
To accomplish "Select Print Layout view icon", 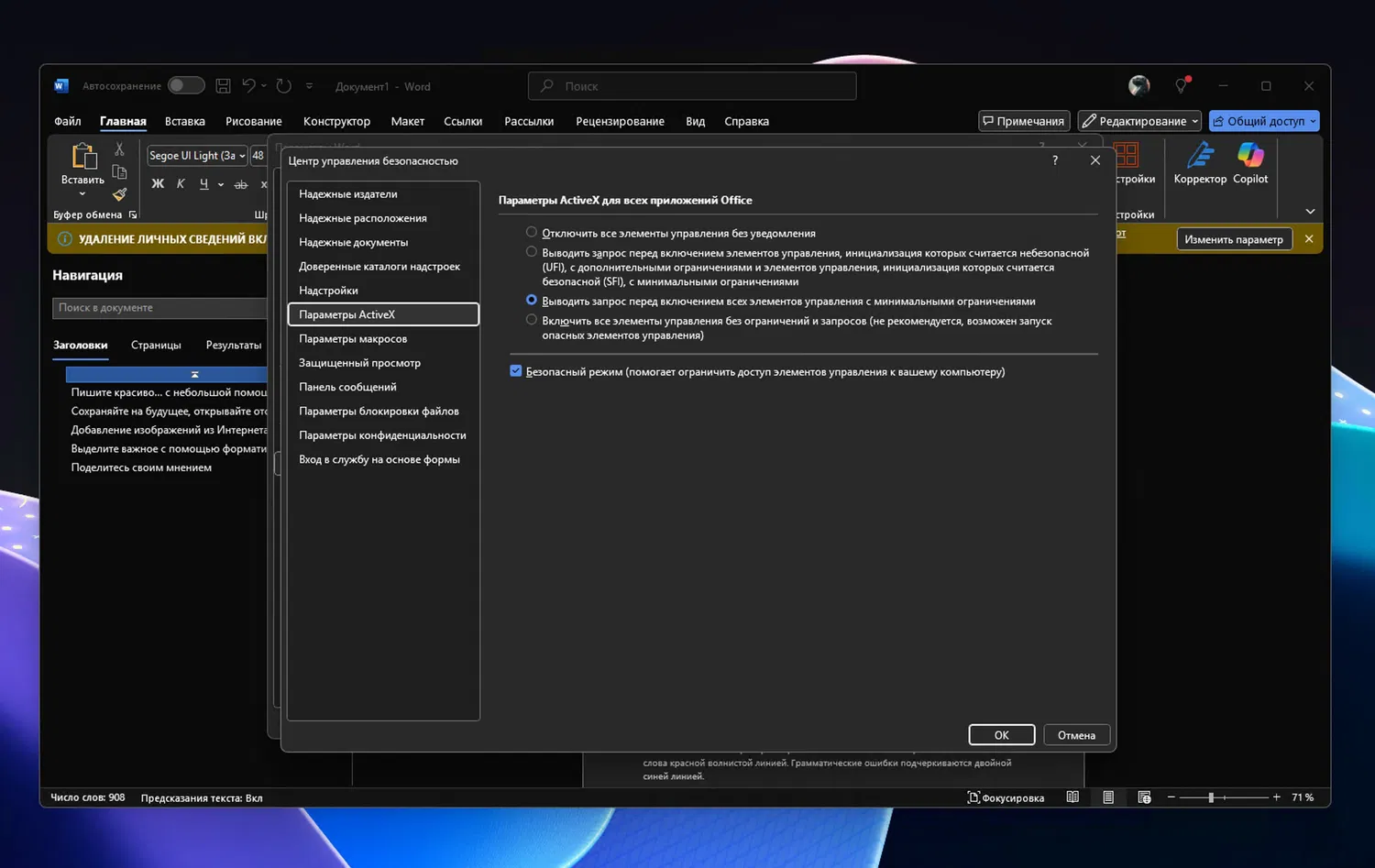I will click(1108, 797).
